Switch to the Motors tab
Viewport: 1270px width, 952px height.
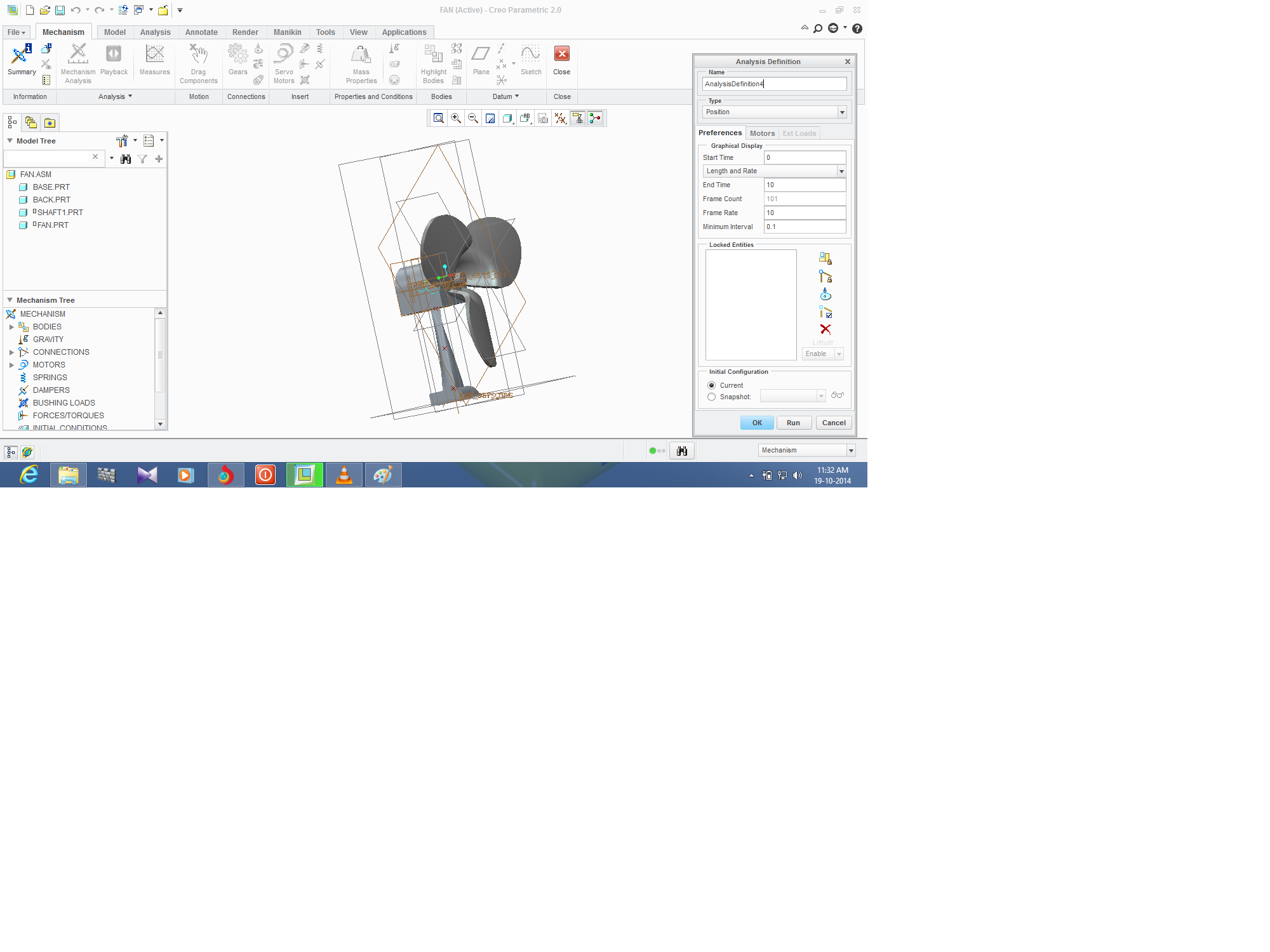pyautogui.click(x=762, y=133)
